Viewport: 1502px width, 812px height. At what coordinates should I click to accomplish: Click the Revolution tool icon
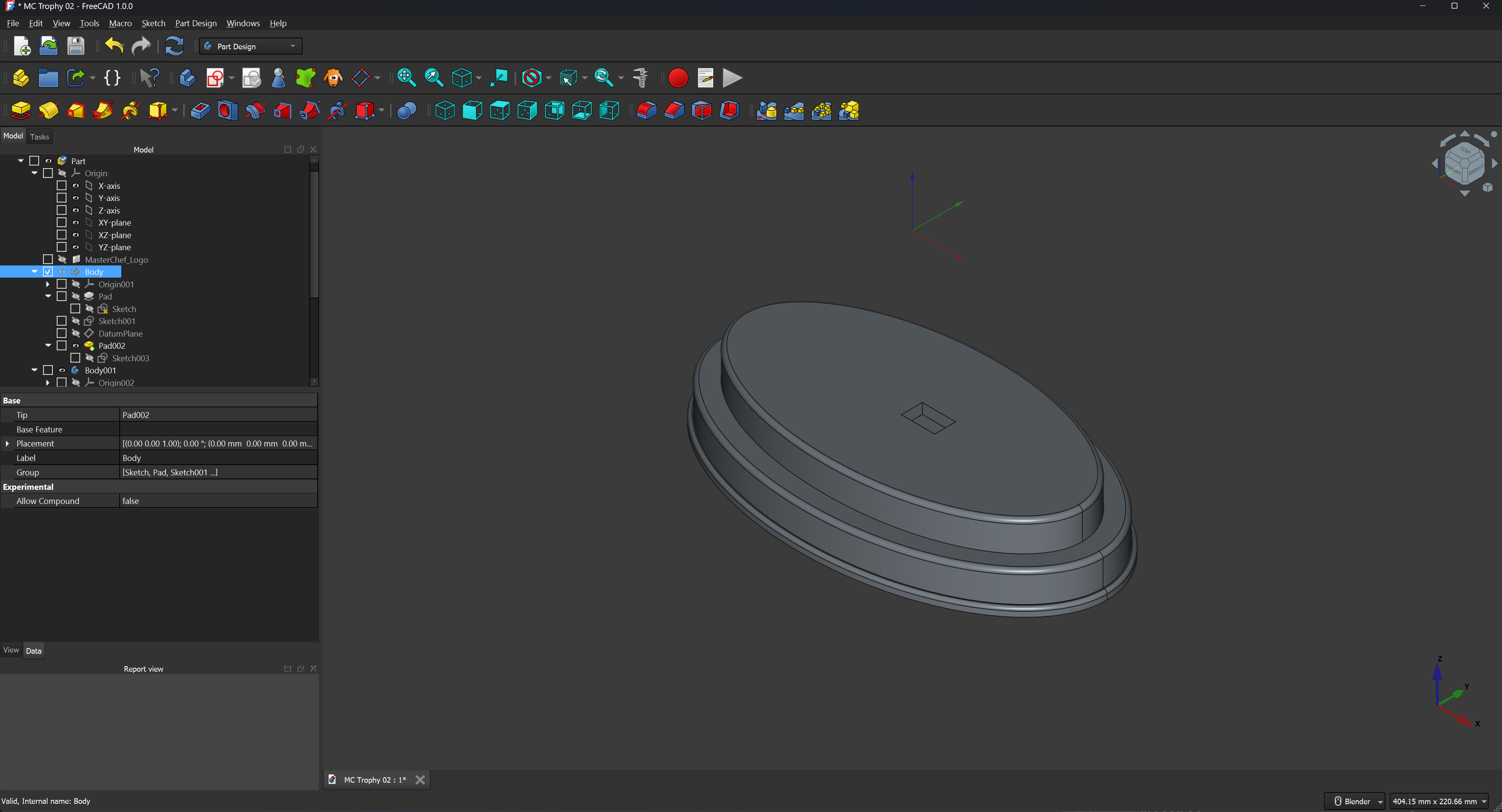(x=49, y=110)
